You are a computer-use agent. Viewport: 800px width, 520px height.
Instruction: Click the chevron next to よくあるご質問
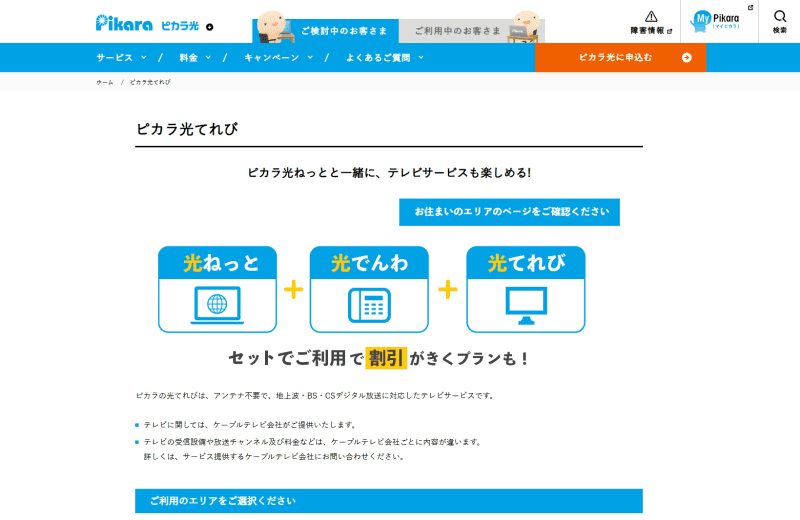coord(420,58)
